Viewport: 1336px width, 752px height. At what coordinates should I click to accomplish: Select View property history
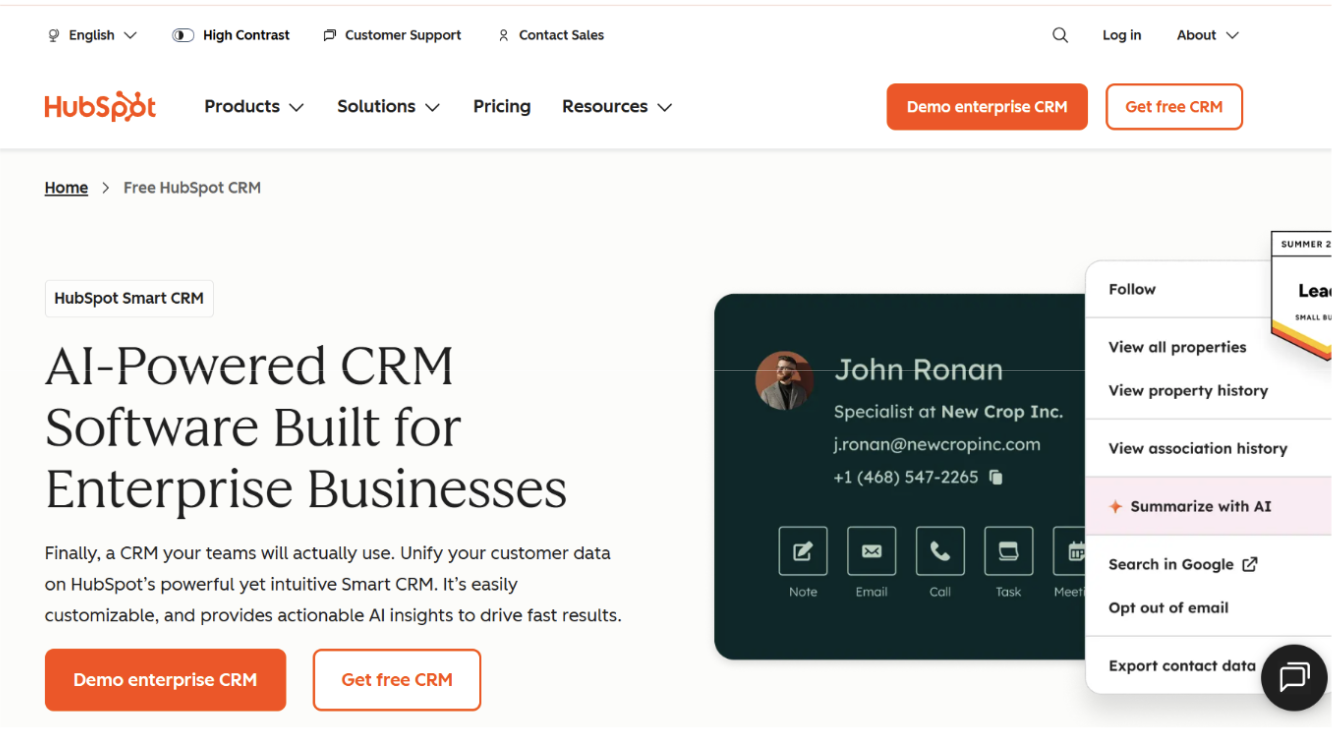pos(1188,391)
